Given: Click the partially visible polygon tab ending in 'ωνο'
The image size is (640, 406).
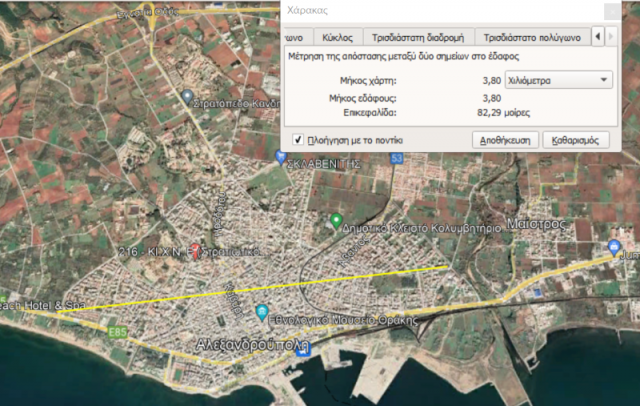Looking at the screenshot, I should [x=297, y=38].
